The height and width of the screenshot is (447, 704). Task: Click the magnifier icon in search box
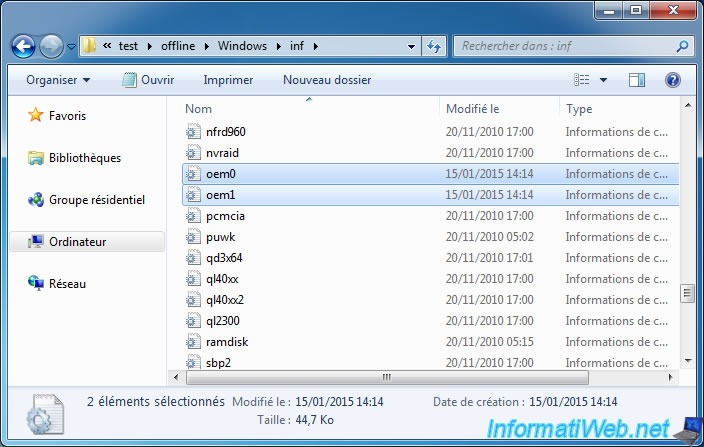(681, 46)
